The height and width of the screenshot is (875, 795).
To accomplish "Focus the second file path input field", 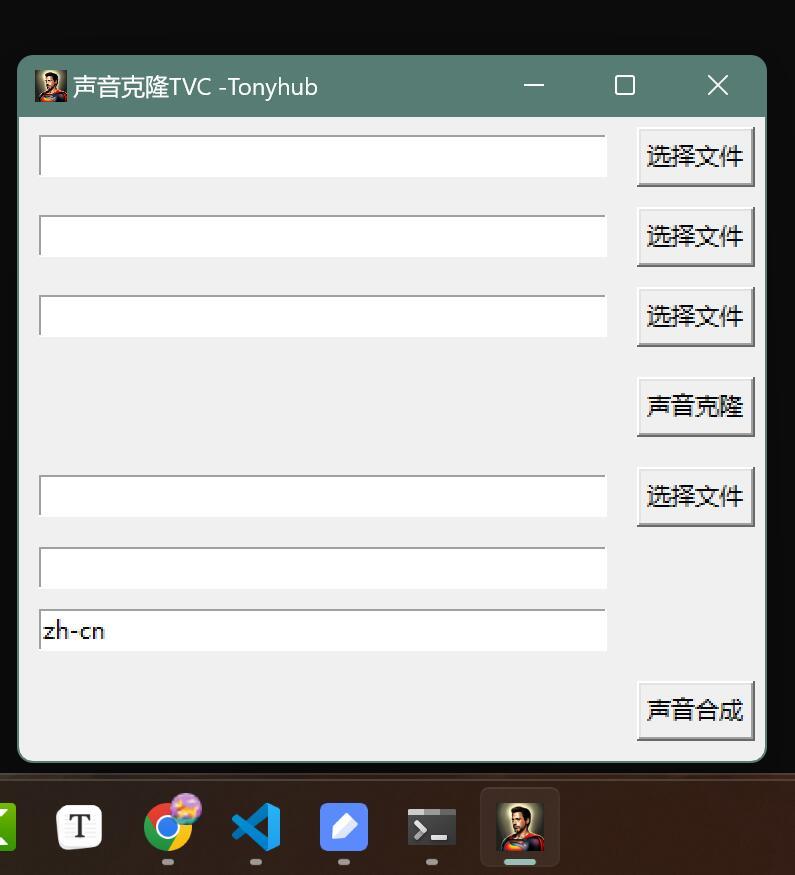I will point(323,236).
